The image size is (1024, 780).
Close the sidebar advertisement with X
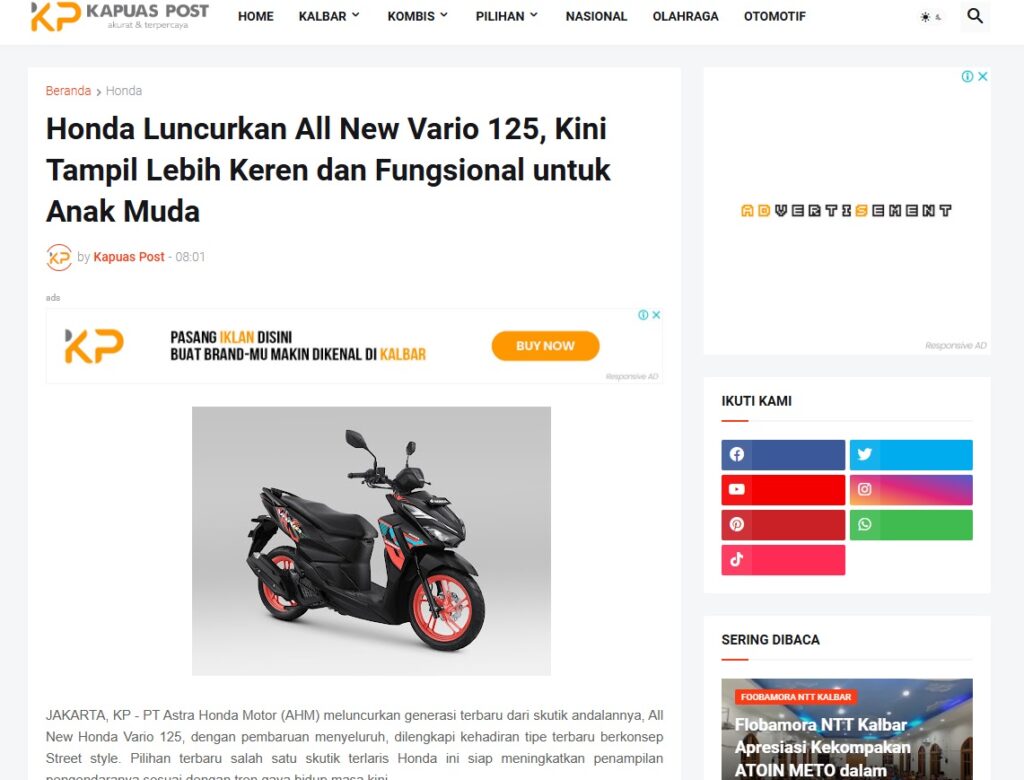click(982, 76)
